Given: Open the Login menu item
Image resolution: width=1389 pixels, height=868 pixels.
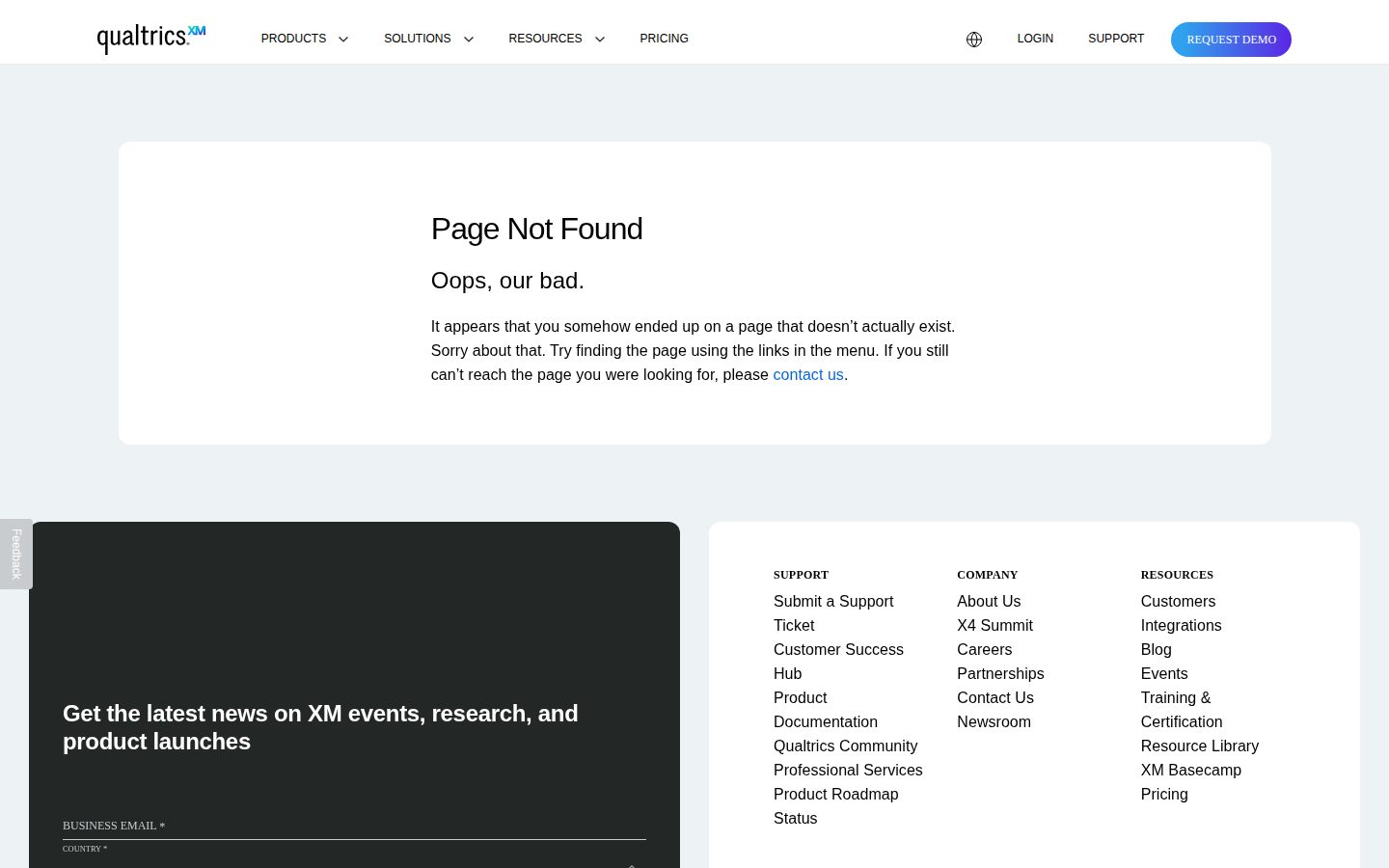Looking at the screenshot, I should [1035, 39].
